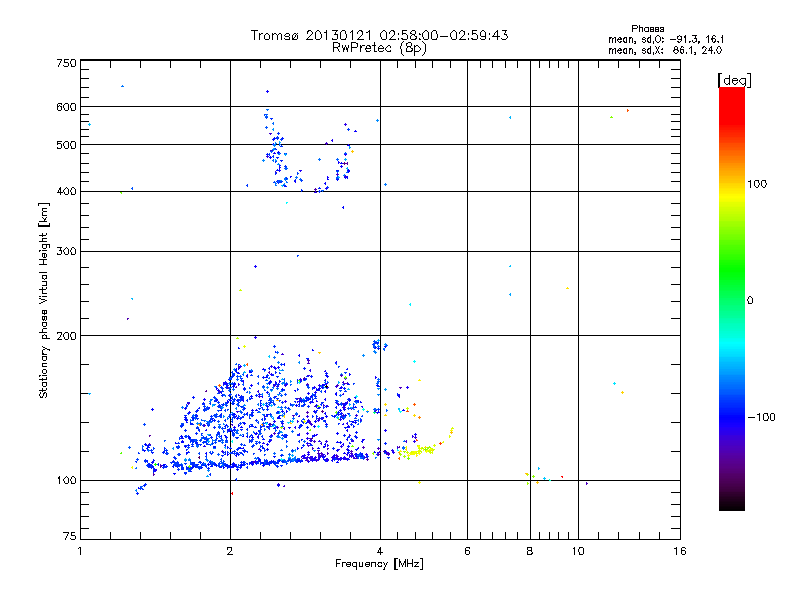The width and height of the screenshot is (800, 600).
Task: Click the '[deg]' colorbar unit label
Action: pyautogui.click(x=734, y=80)
